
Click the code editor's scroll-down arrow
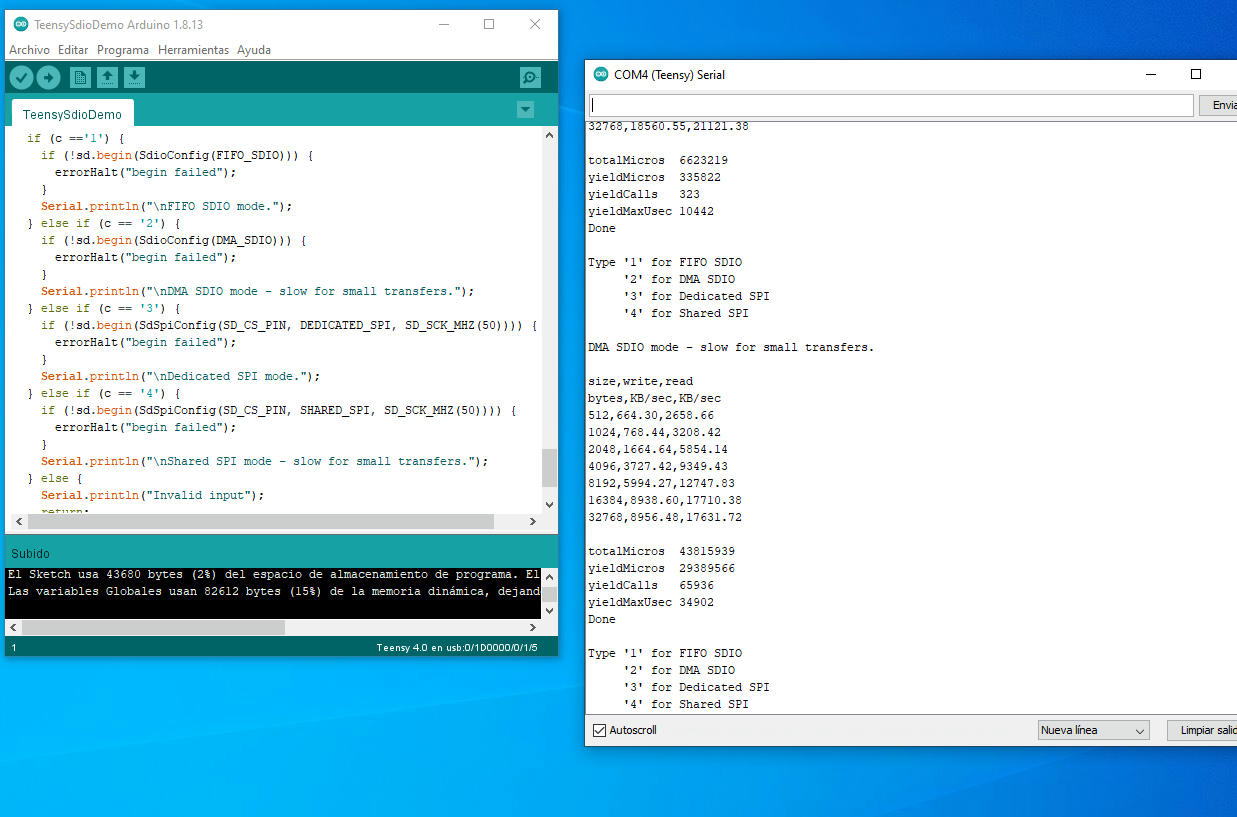click(x=549, y=504)
